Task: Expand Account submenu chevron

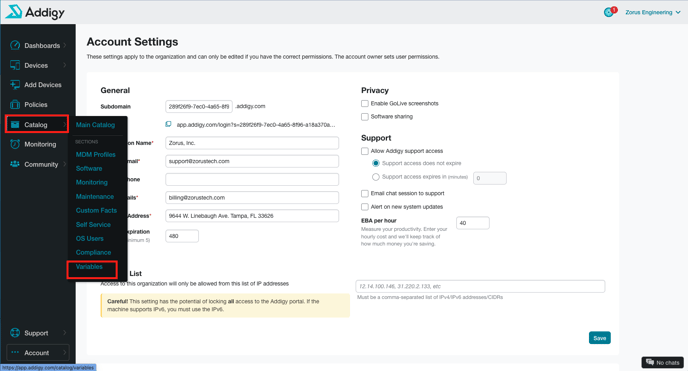Action: [65, 352]
